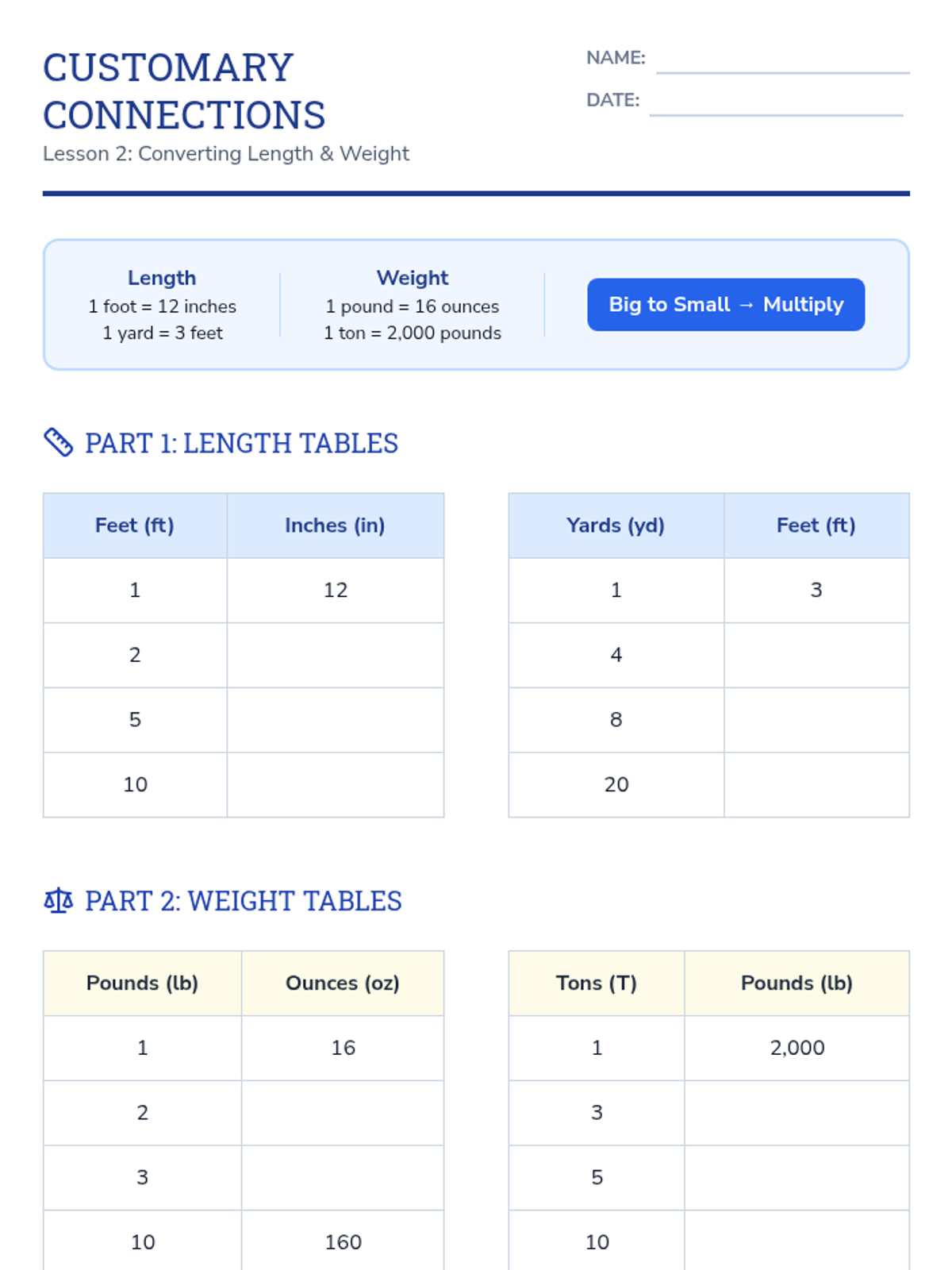This screenshot has height=1270, width=952.
Task: Click the Tons (T) column header
Action: (x=597, y=983)
